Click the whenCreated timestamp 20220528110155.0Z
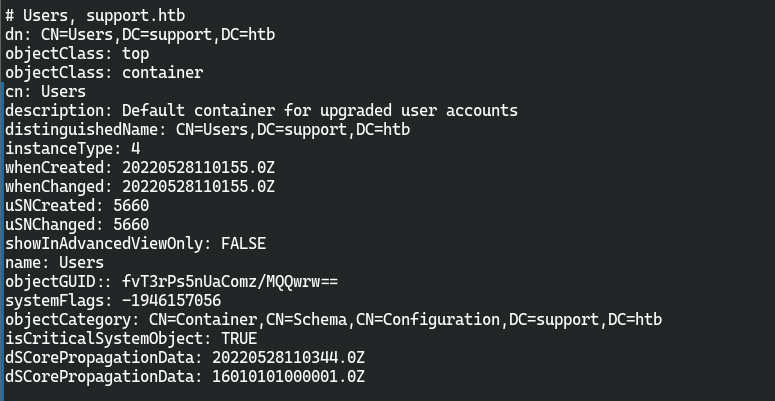Image resolution: width=775 pixels, height=401 pixels. 198,168
